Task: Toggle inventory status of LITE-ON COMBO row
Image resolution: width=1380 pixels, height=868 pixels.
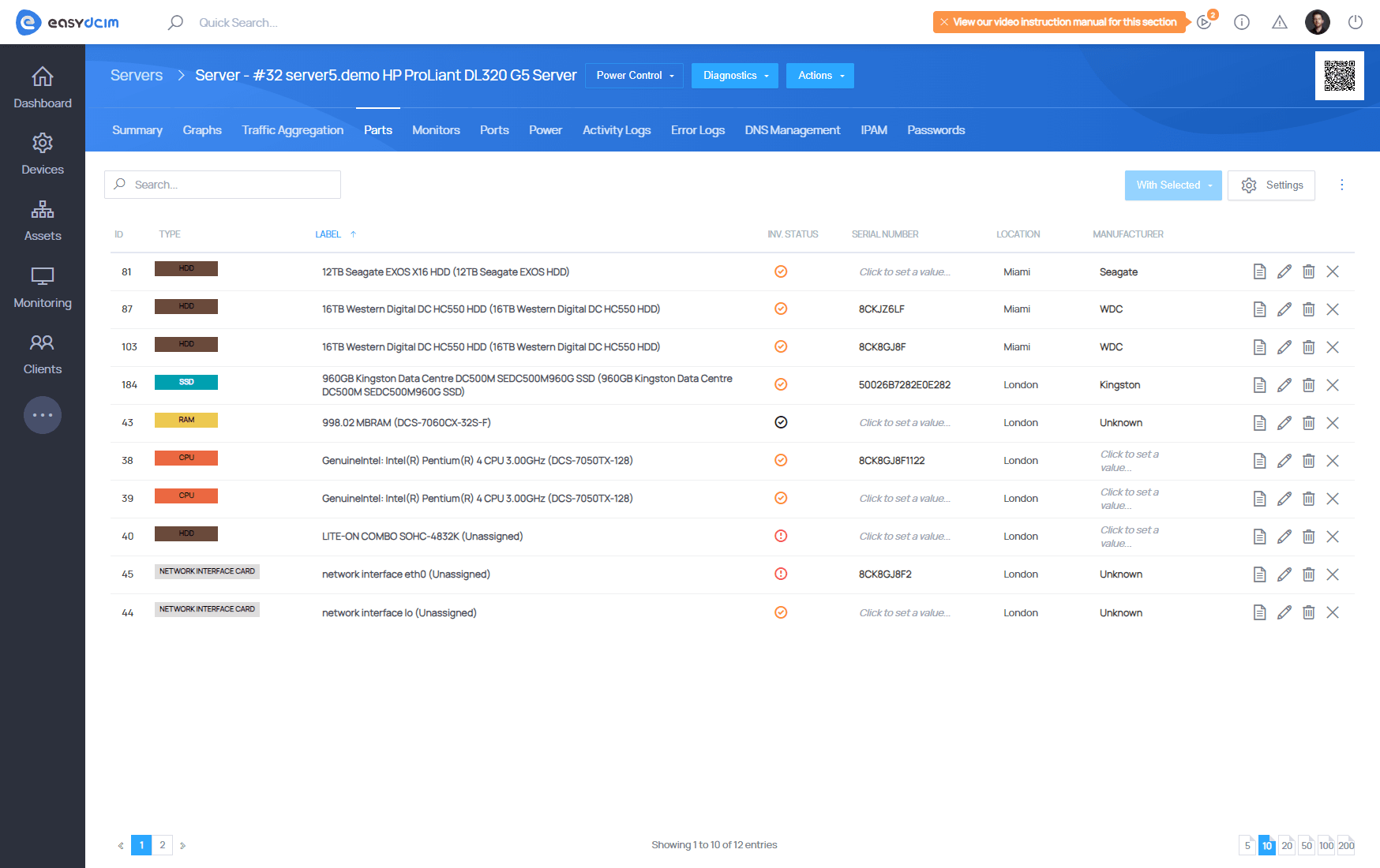Action: pyautogui.click(x=781, y=537)
